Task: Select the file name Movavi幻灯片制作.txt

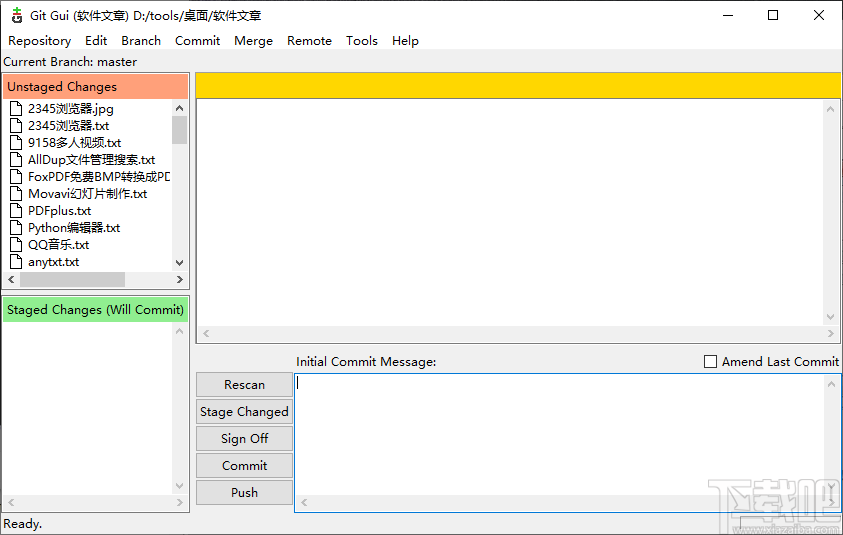Action: 87,194
